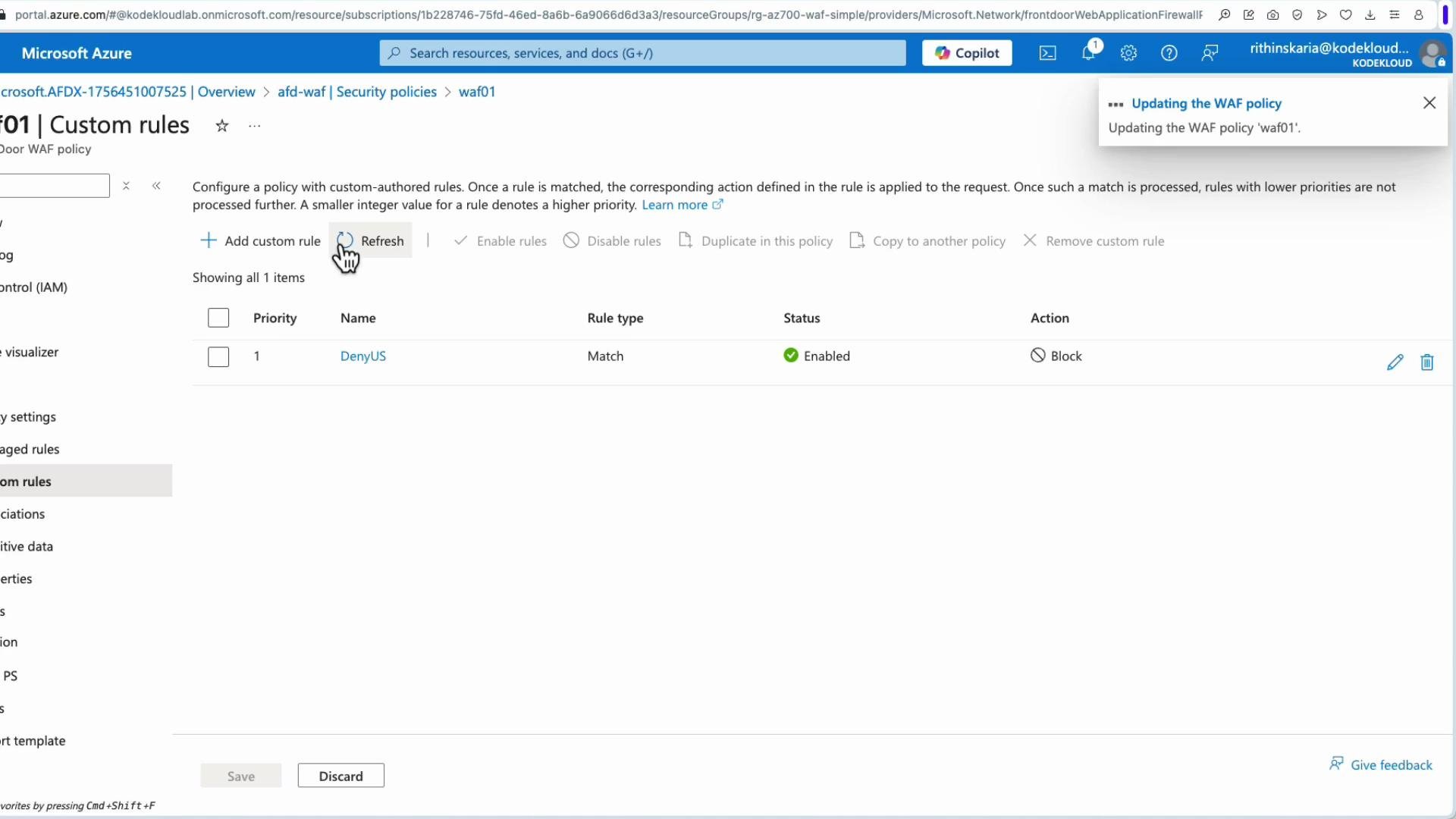Clear the sidebar search box with X
Viewport: 1456px width, 819px height.
pos(127,186)
